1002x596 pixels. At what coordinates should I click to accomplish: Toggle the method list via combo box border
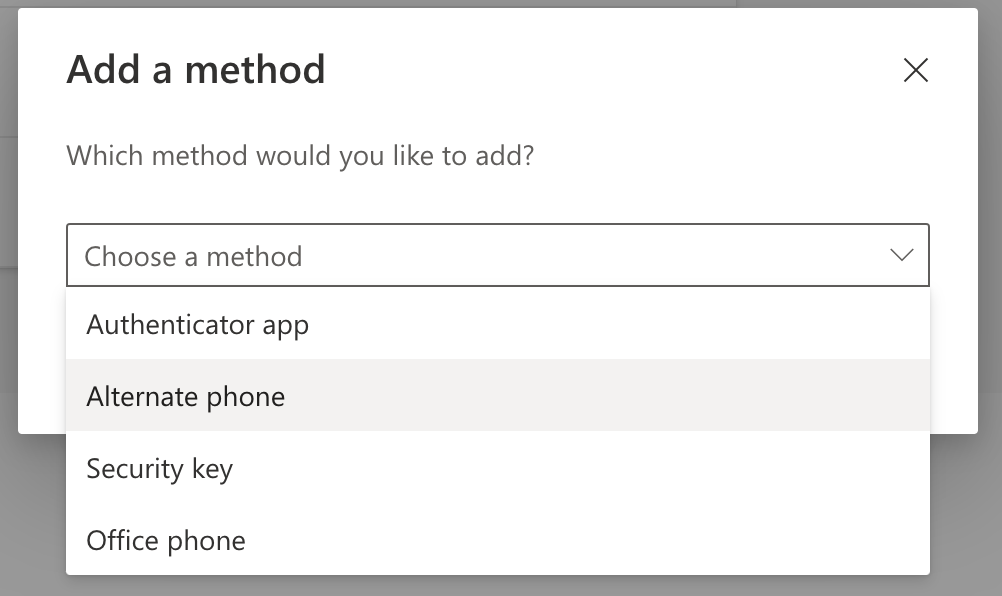tap(498, 255)
